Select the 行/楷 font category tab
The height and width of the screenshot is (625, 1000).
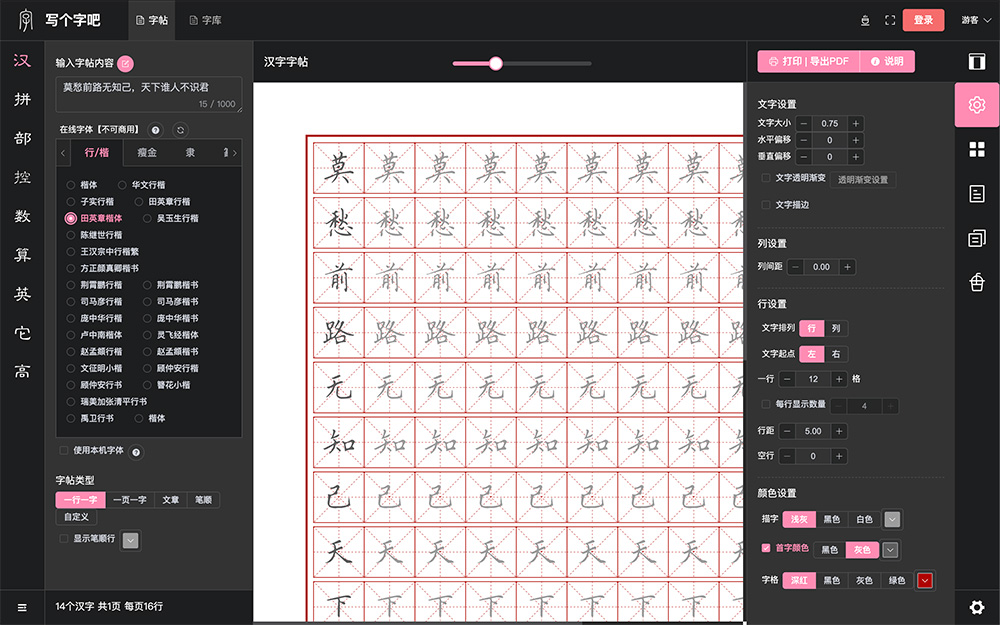[x=97, y=153]
